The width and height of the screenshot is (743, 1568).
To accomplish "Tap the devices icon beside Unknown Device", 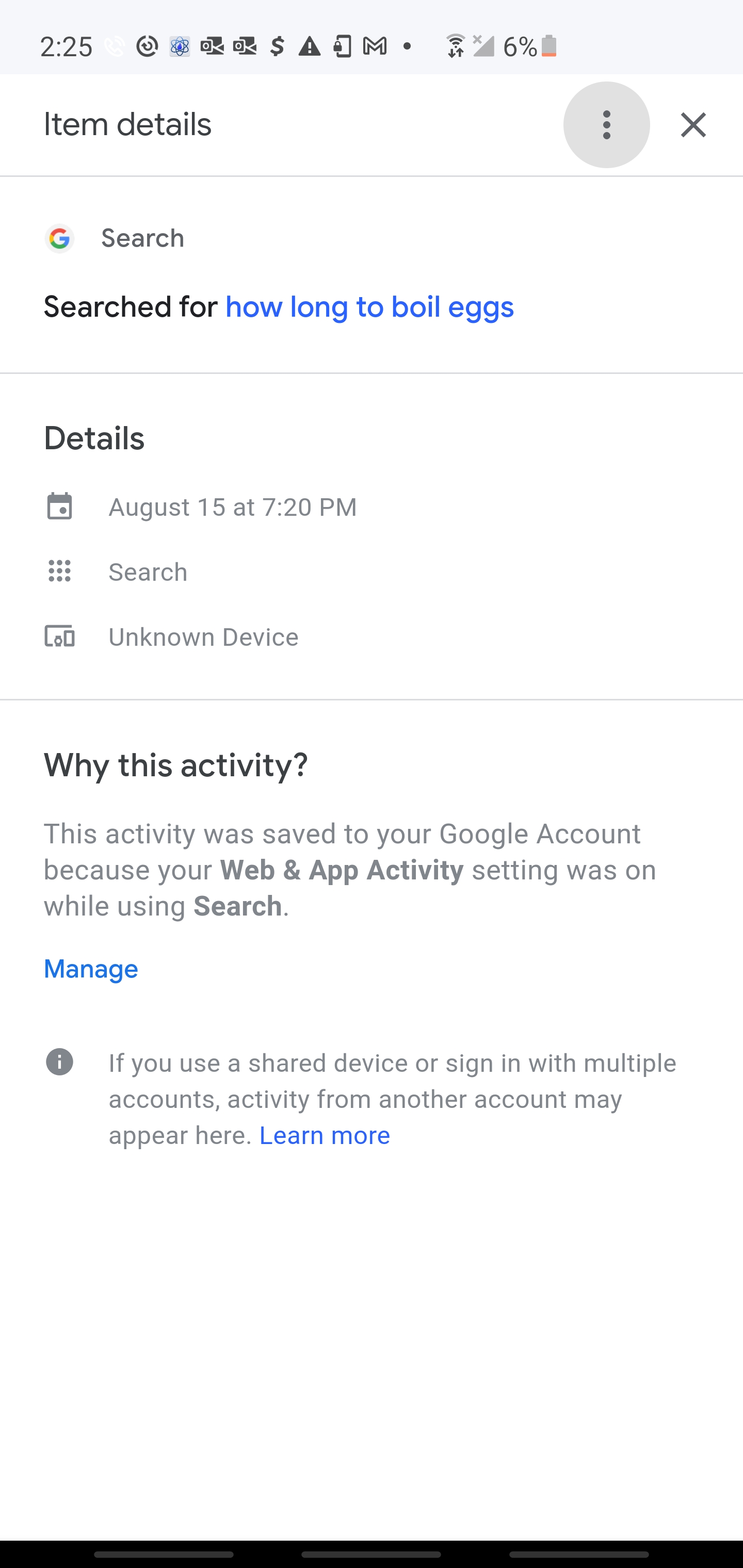I will pyautogui.click(x=60, y=636).
